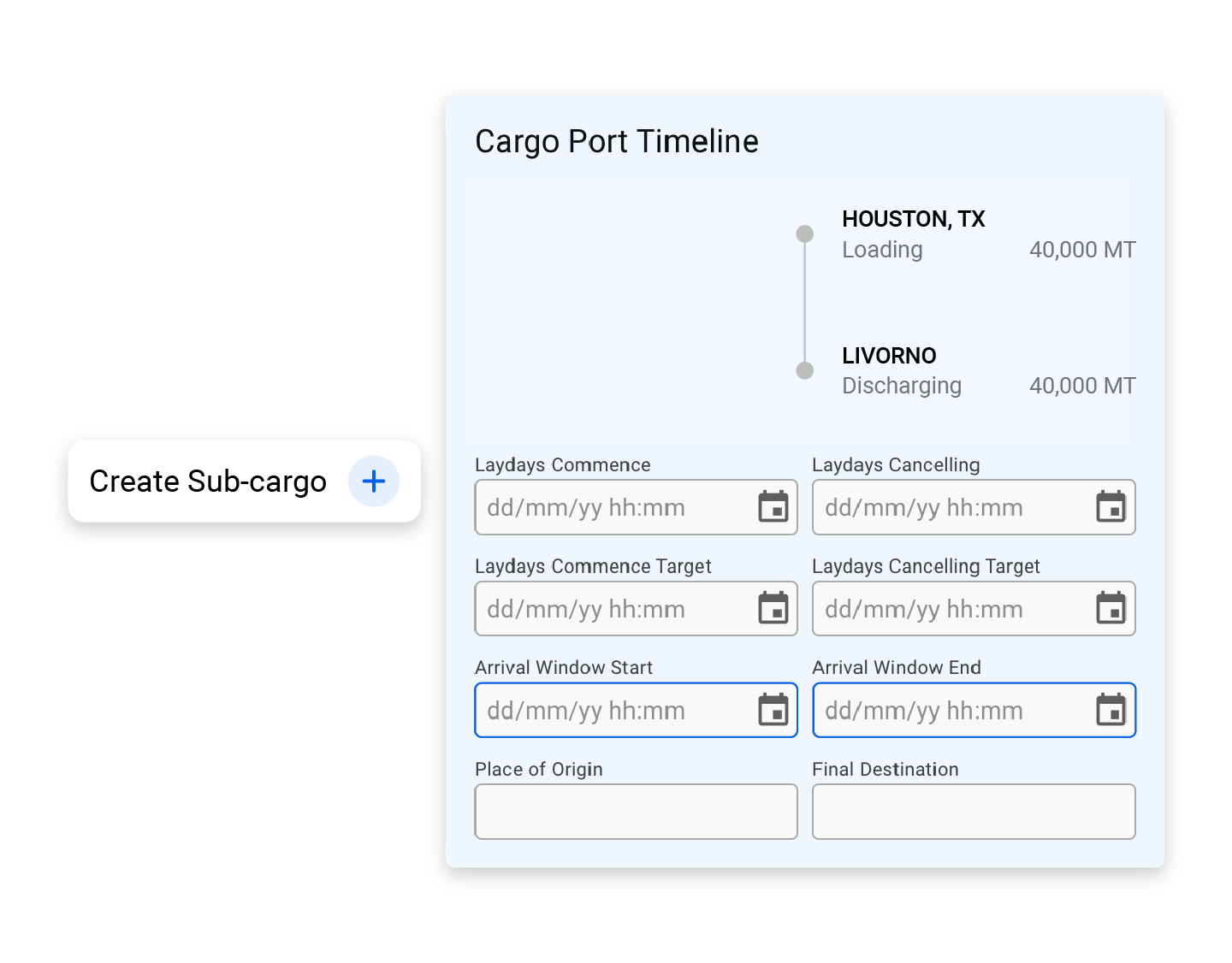
Task: Click the Discharging operation label
Action: (902, 386)
